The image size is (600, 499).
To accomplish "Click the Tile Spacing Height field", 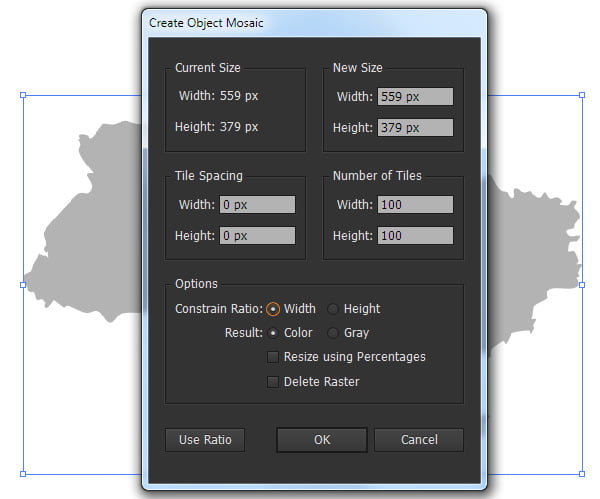I will 258,235.
